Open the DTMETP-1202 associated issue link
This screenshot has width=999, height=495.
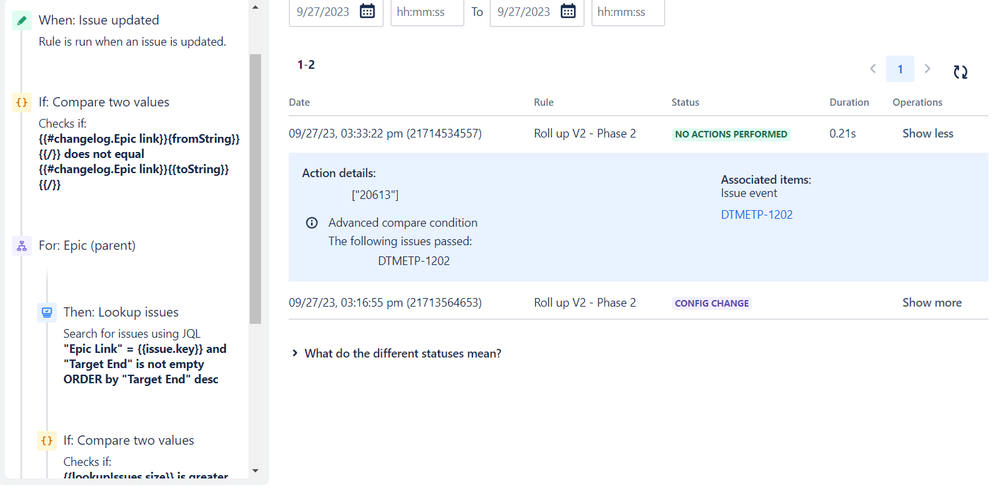(757, 215)
